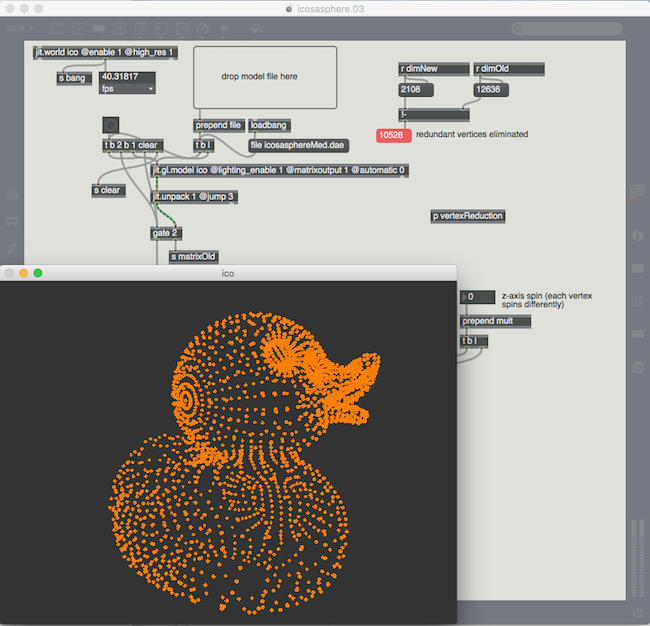Click the bang button above t b 2 b 1 clear
This screenshot has width=650, height=626.
tap(111, 125)
